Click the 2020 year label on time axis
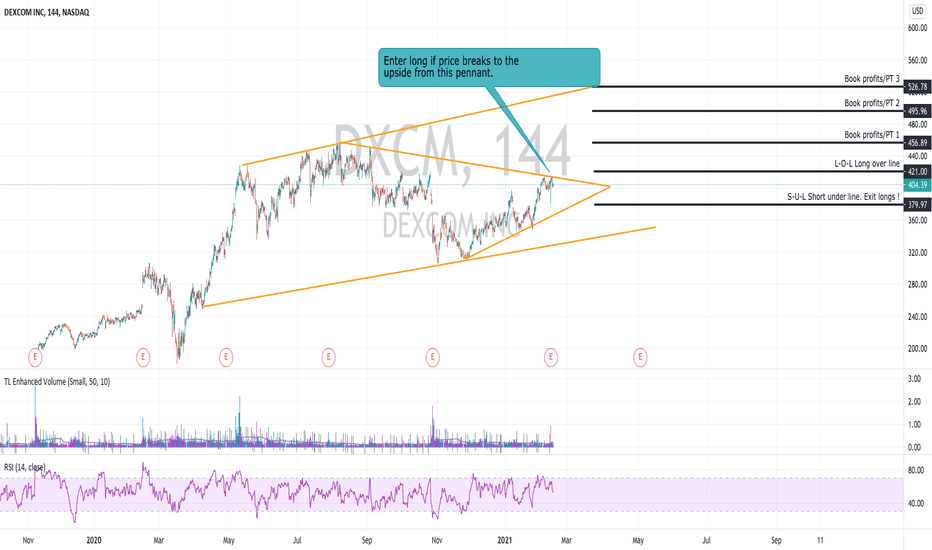The width and height of the screenshot is (932, 550). (x=94, y=540)
